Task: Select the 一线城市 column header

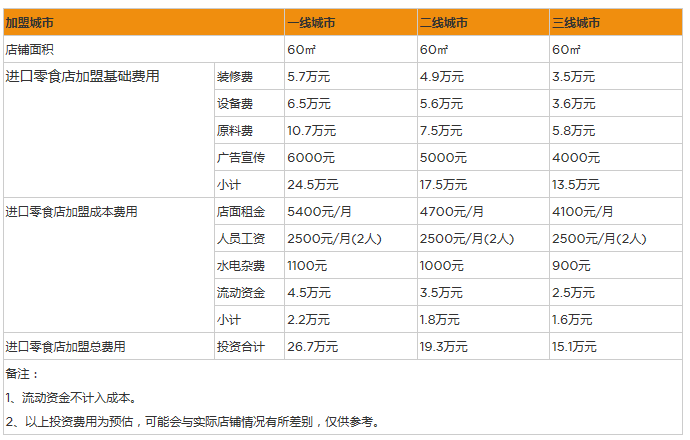Action: coord(314,22)
